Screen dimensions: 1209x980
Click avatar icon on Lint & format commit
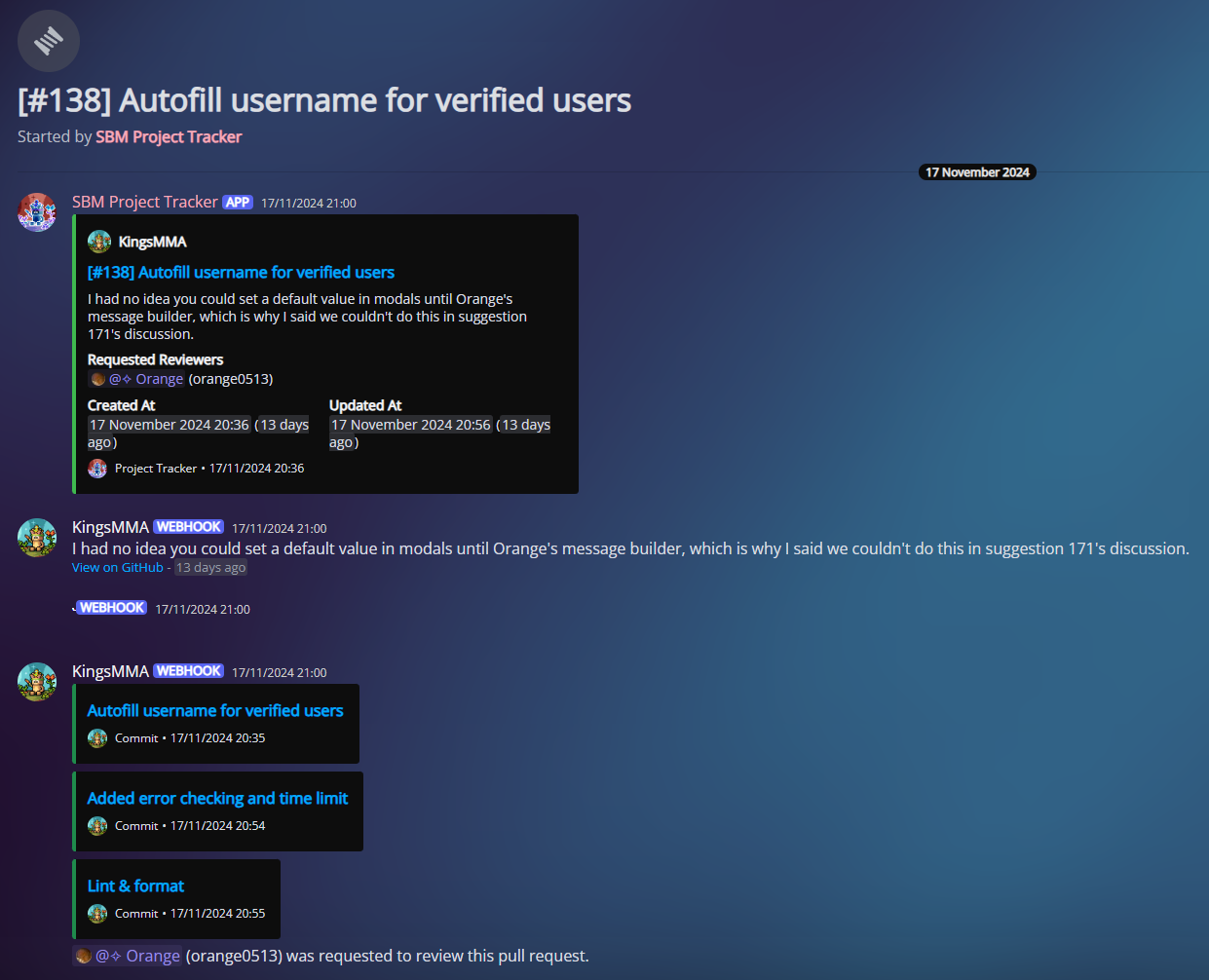[97, 914]
